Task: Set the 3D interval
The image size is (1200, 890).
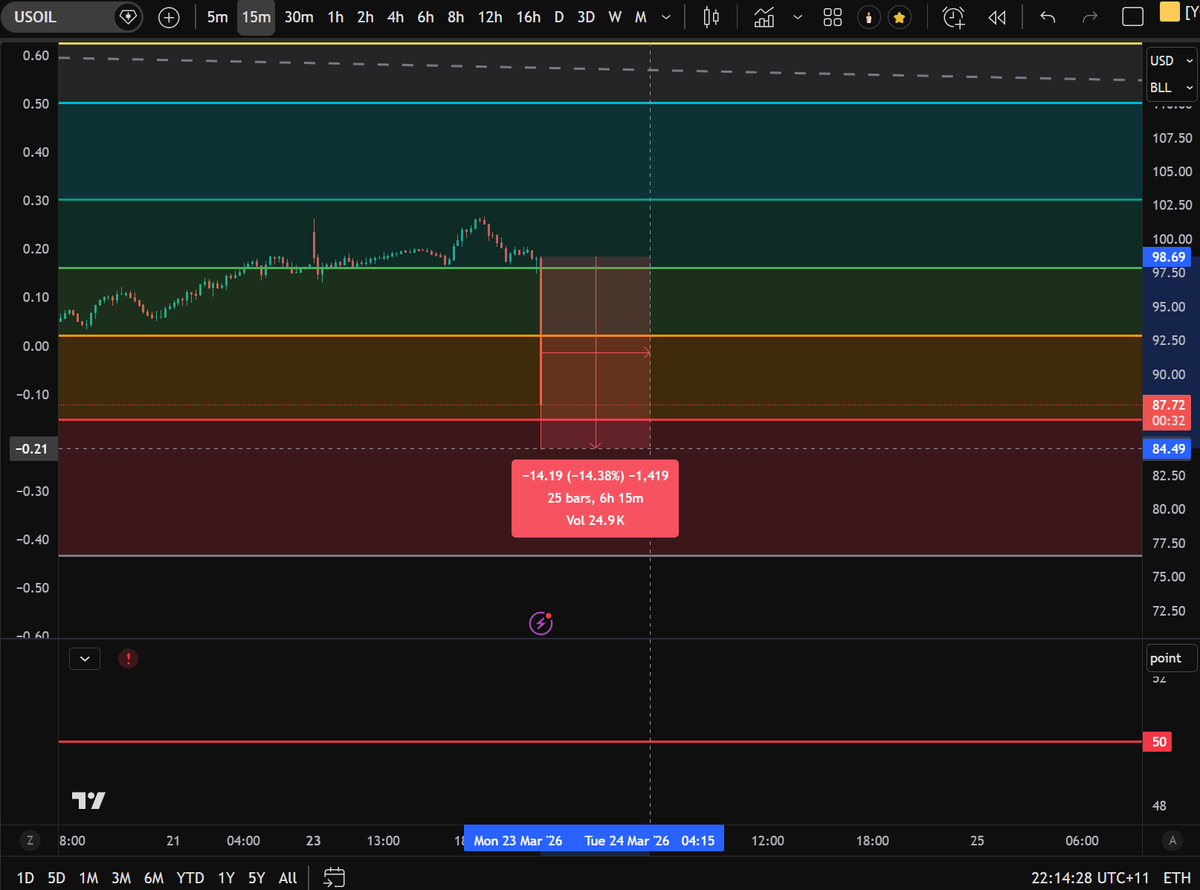Action: pyautogui.click(x=586, y=17)
